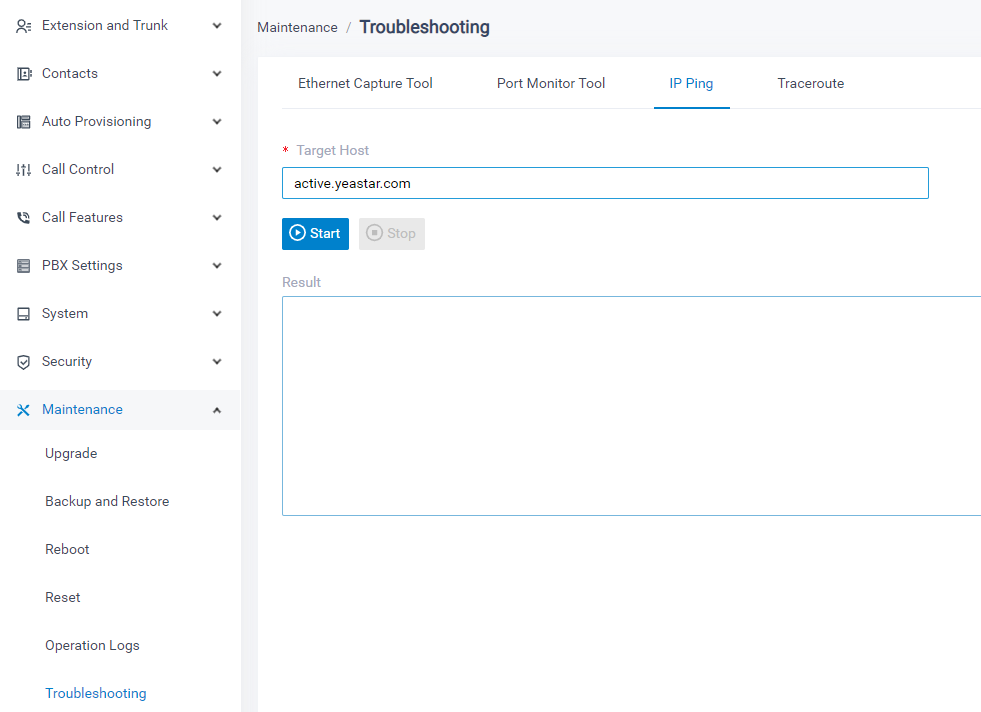Click the Extension and Trunk person icon
Image resolution: width=981 pixels, height=712 pixels.
coord(24,26)
